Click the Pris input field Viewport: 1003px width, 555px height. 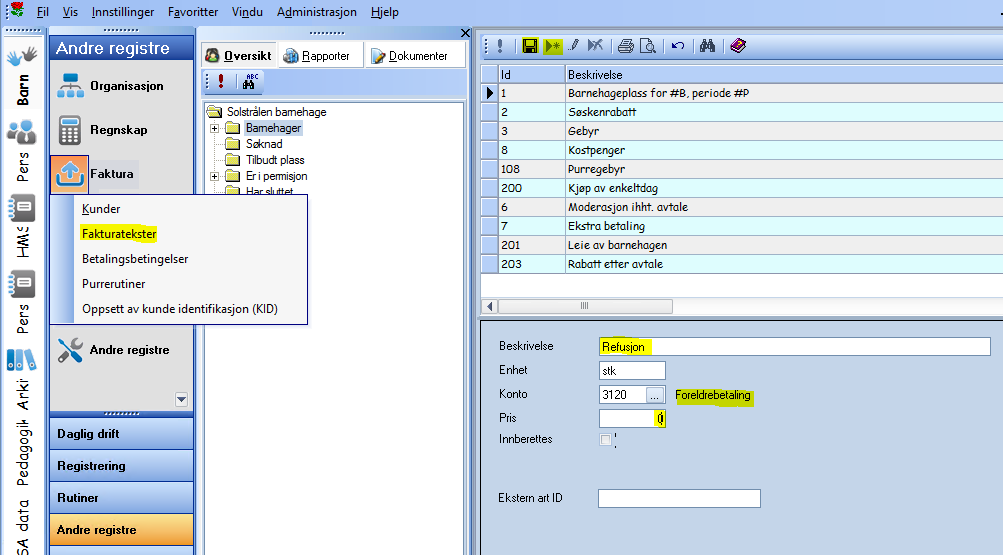click(632, 419)
